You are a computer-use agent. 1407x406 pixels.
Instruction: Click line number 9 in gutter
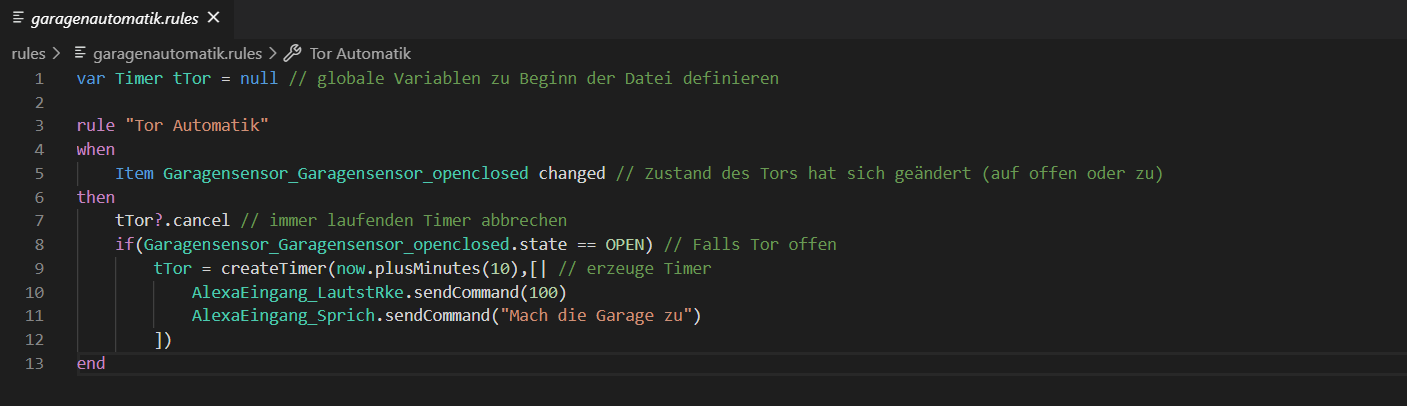click(38, 268)
